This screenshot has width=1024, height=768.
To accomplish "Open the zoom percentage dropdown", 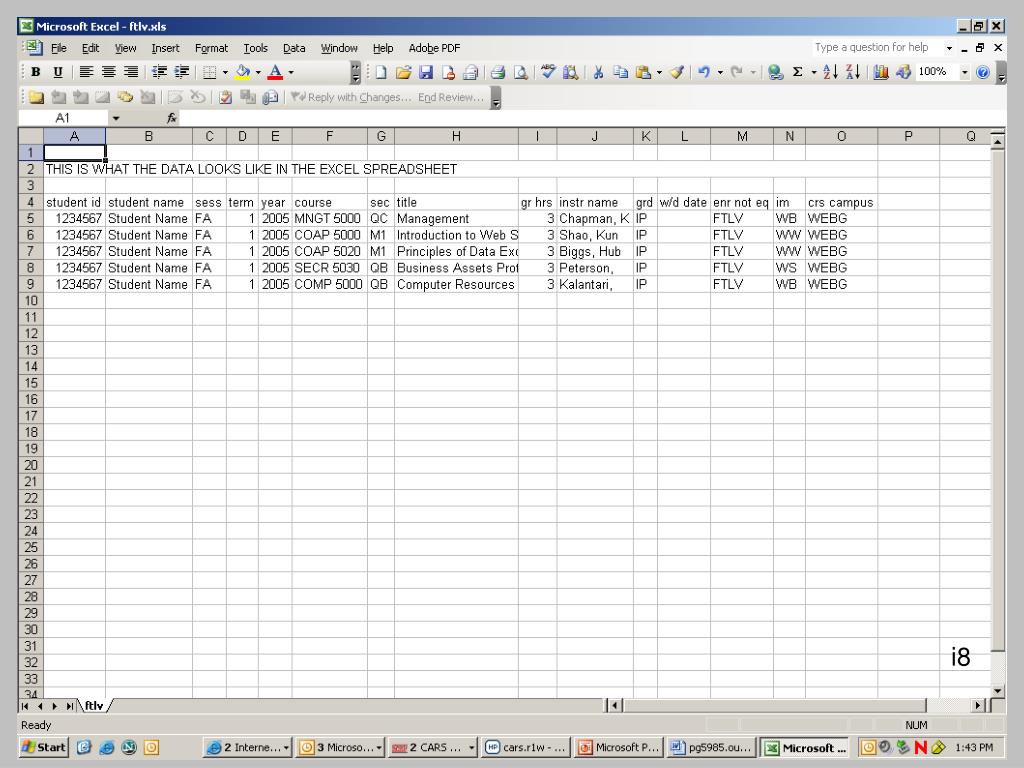I will pos(965,72).
